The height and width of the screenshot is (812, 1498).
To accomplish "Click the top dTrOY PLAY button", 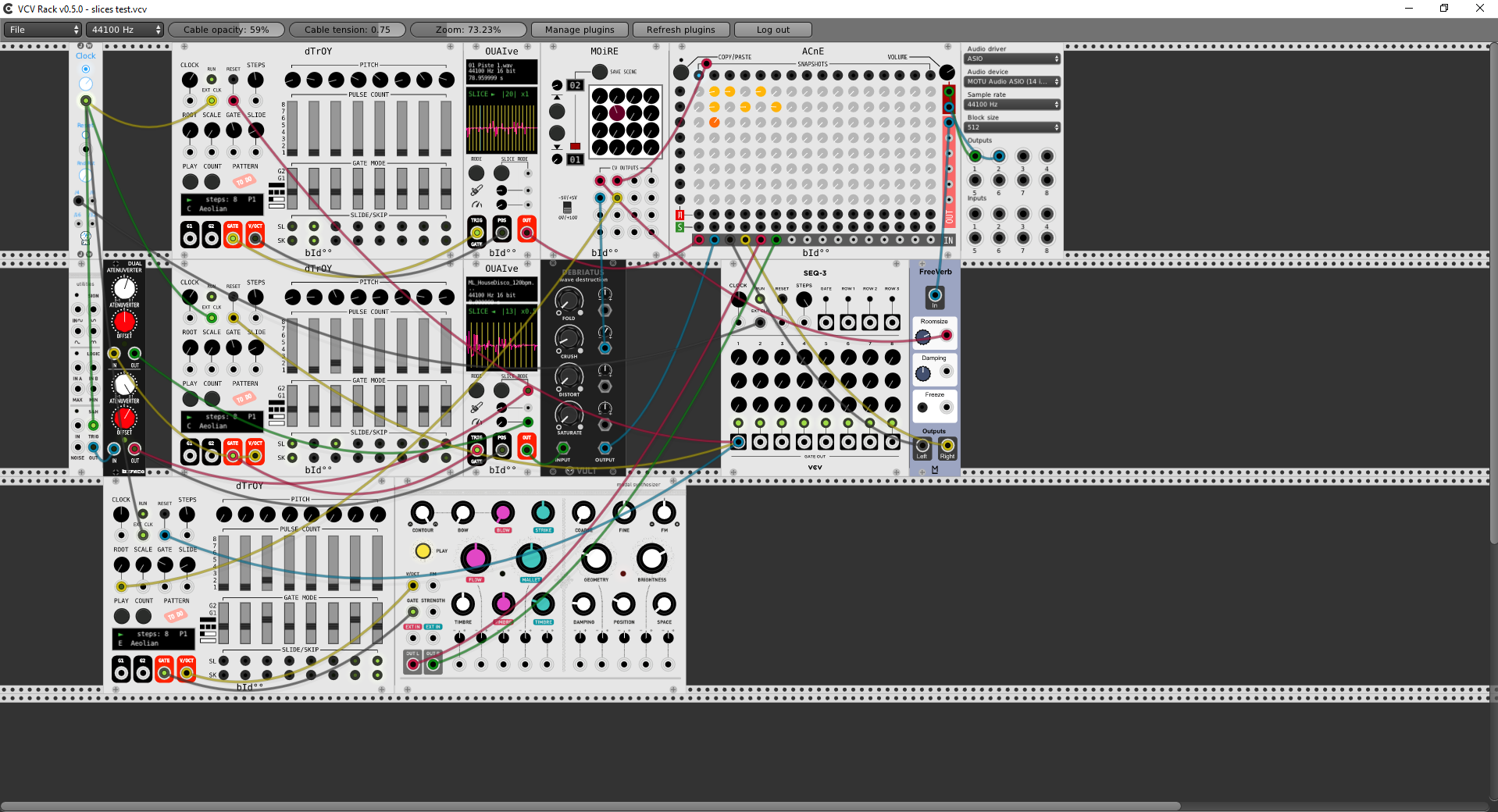I will coord(190,181).
